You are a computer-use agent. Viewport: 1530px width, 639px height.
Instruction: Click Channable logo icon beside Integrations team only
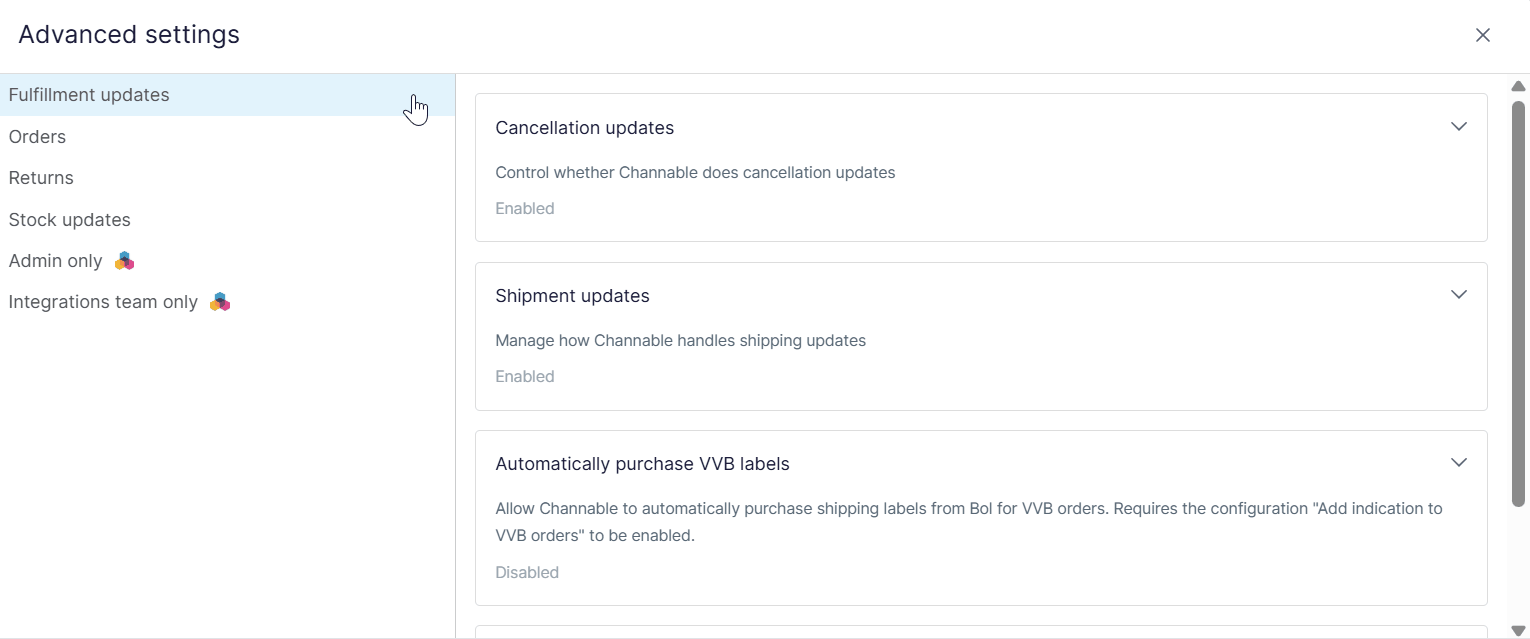(x=220, y=302)
